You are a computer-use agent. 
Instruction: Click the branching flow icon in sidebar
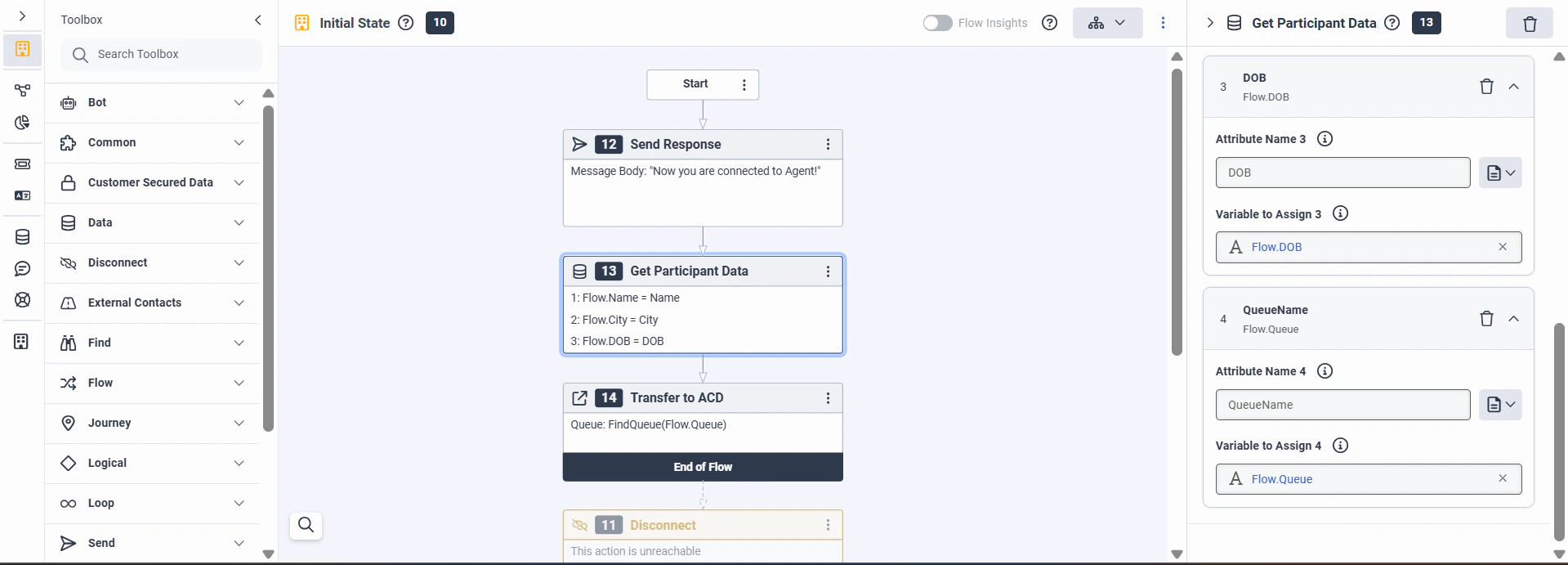point(22,90)
